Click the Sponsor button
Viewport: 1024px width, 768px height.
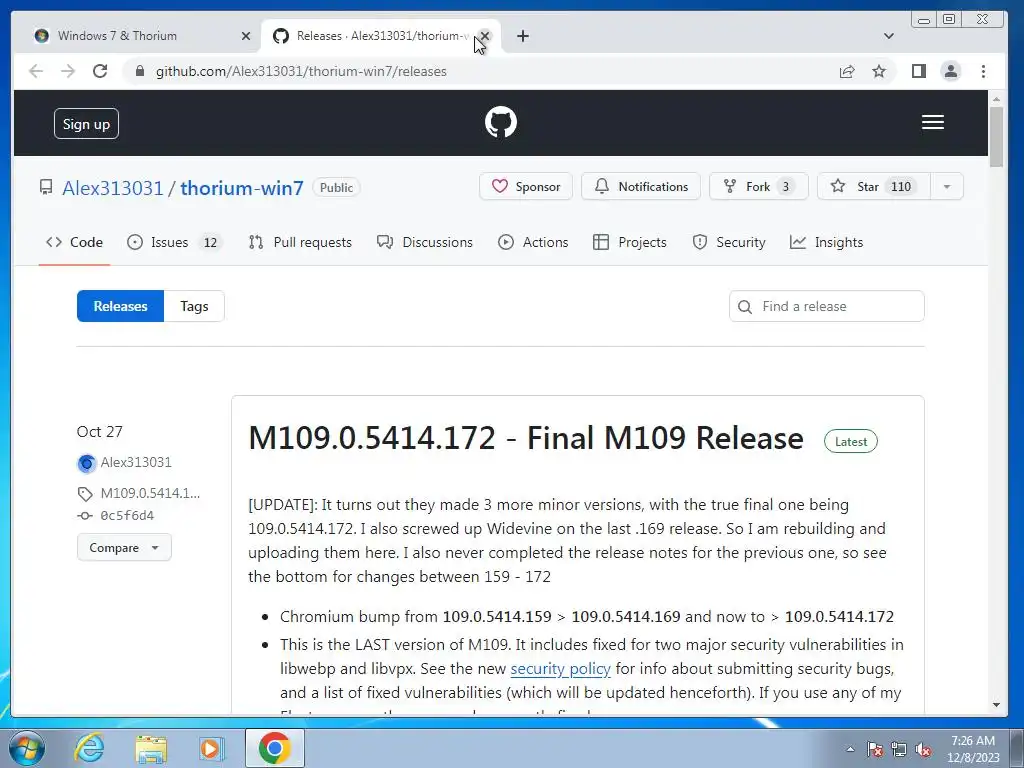click(526, 187)
